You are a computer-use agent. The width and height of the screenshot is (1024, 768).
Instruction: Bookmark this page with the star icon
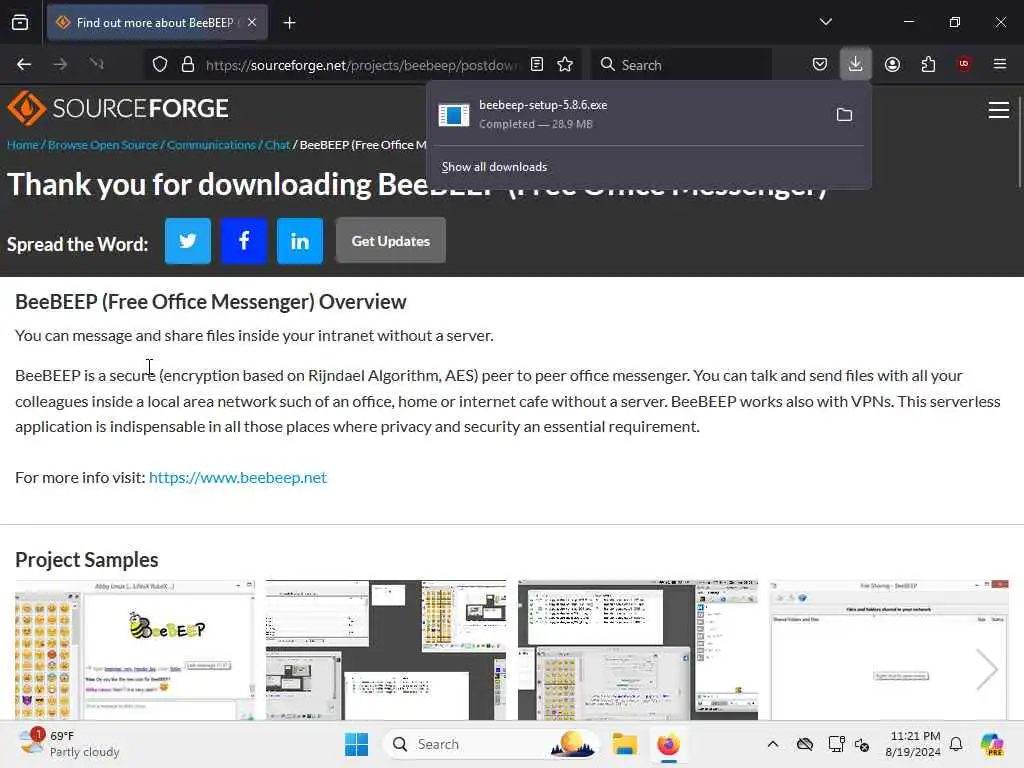[565, 64]
